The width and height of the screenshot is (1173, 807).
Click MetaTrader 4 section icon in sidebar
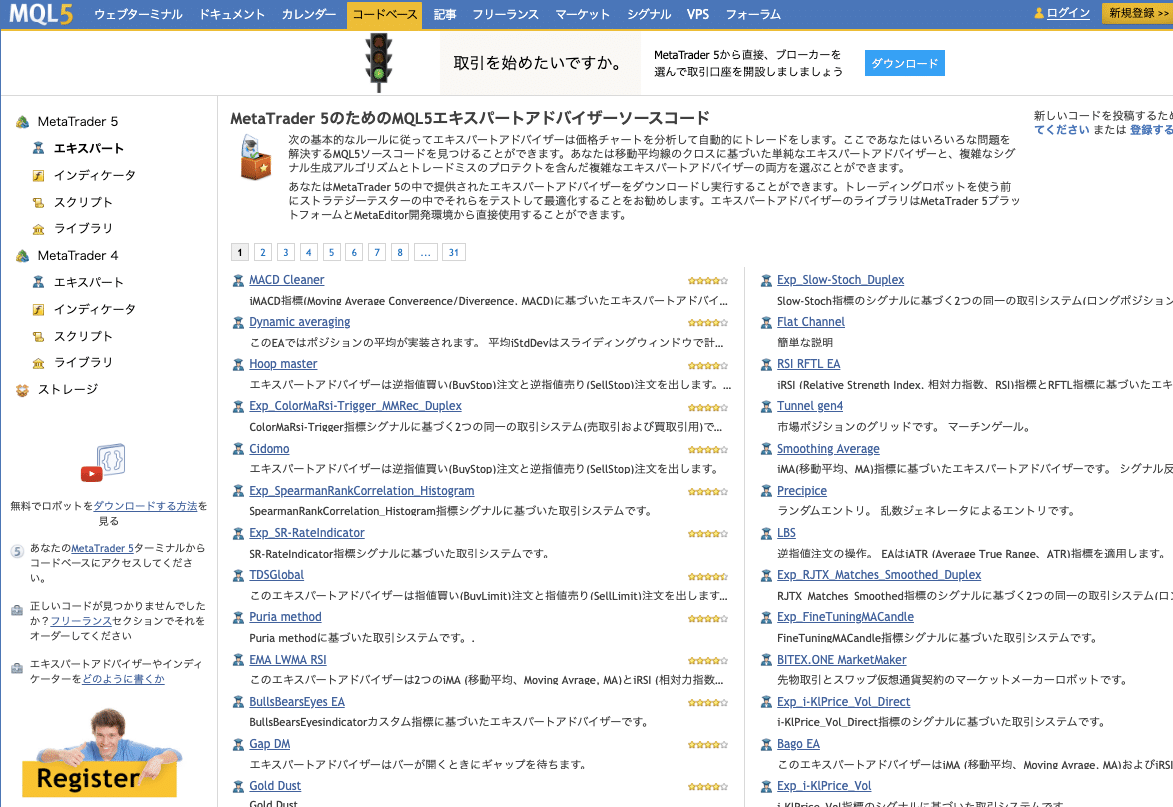click(22, 256)
